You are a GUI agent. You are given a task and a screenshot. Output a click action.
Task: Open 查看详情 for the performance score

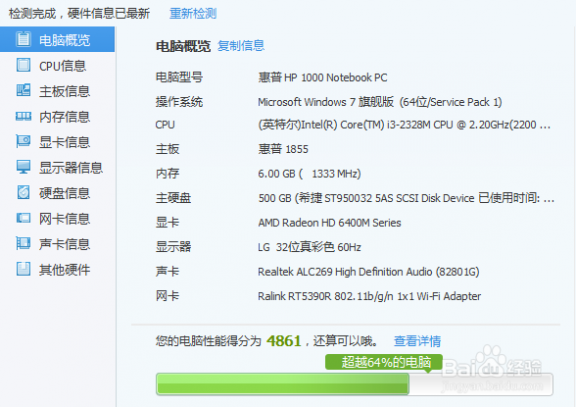click(417, 341)
